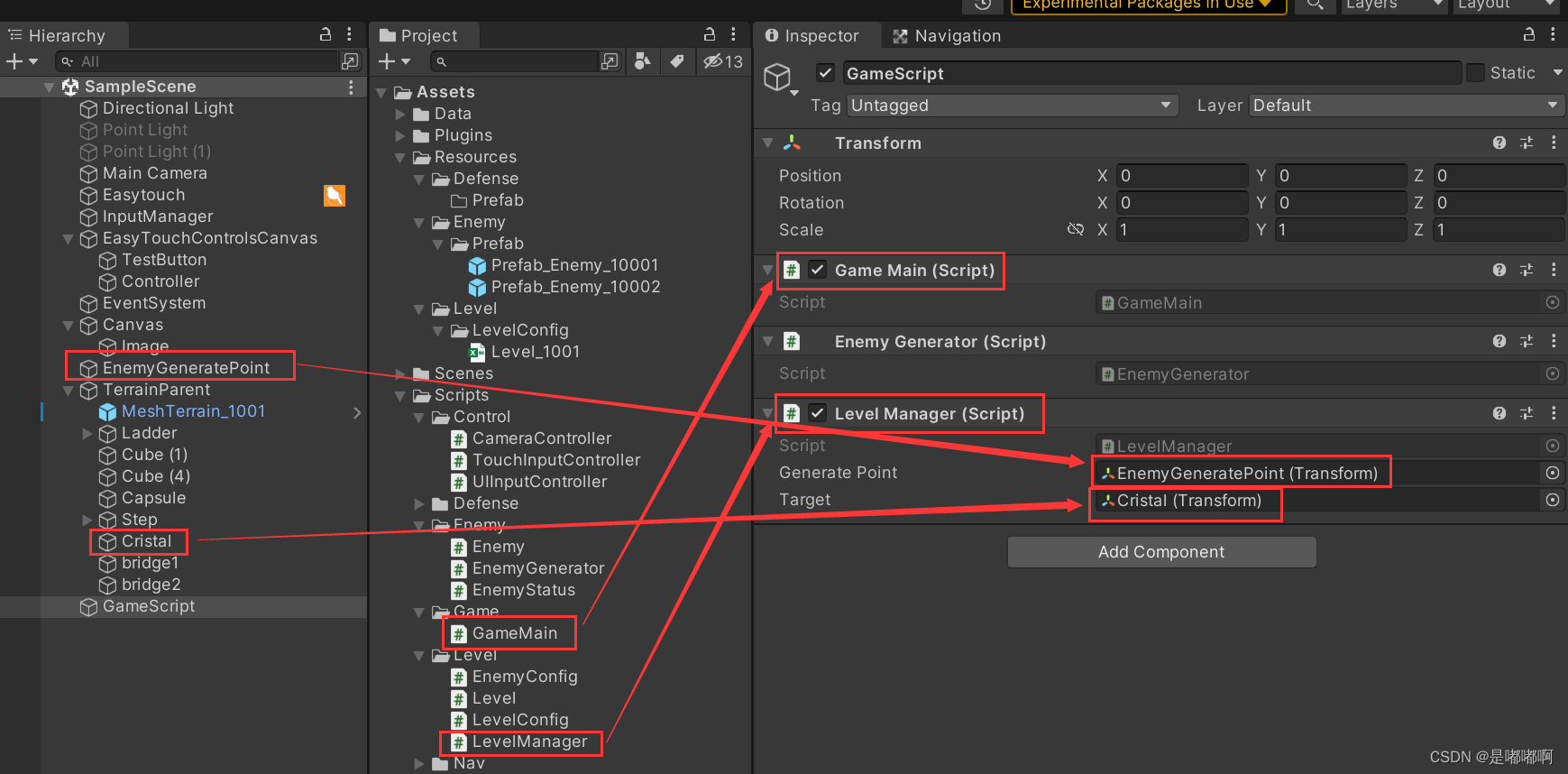Viewport: 1568px width, 774px height.
Task: Collapse the Assets folder
Action: click(x=381, y=92)
